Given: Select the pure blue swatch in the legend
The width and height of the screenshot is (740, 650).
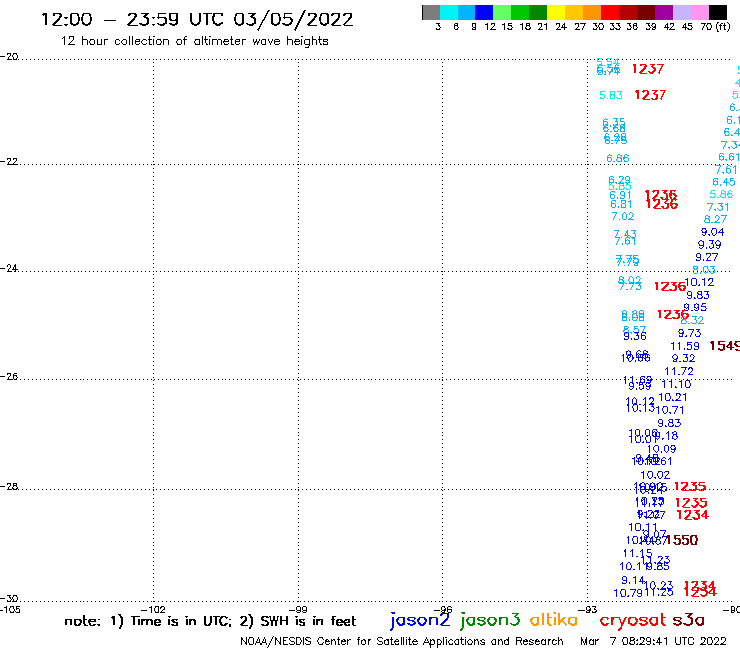Looking at the screenshot, I should click(484, 12).
